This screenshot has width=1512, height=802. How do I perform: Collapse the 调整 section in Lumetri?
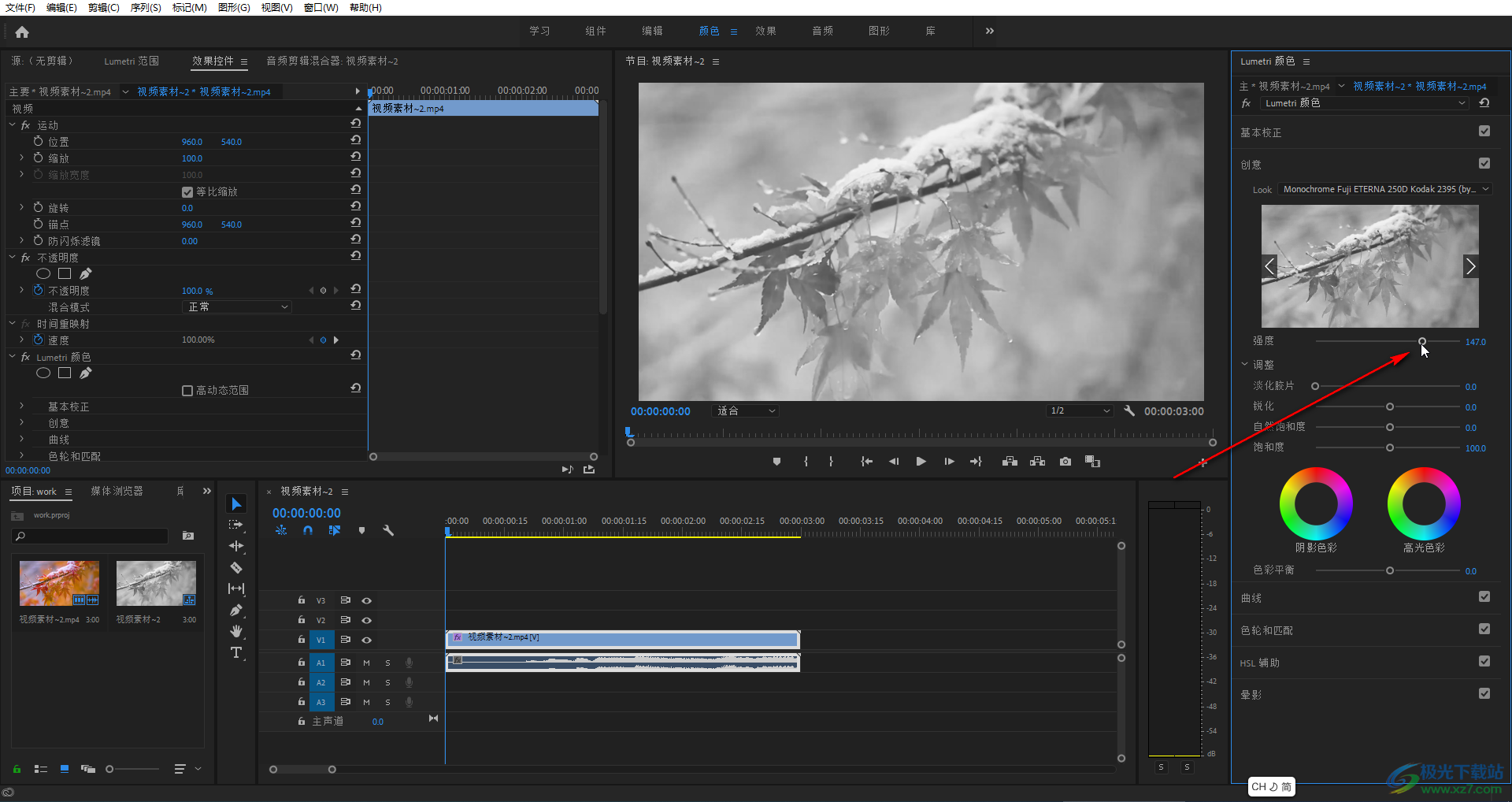pos(1245,365)
